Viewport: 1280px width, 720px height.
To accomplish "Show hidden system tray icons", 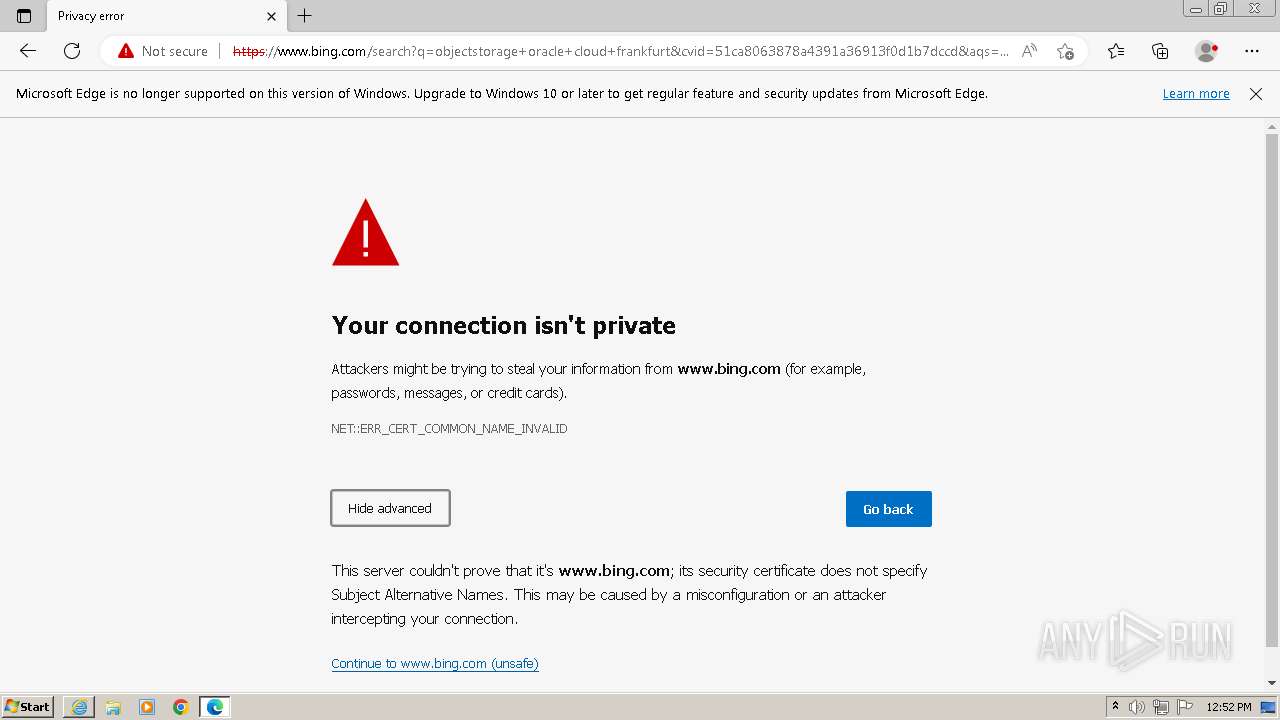I will (x=1115, y=707).
